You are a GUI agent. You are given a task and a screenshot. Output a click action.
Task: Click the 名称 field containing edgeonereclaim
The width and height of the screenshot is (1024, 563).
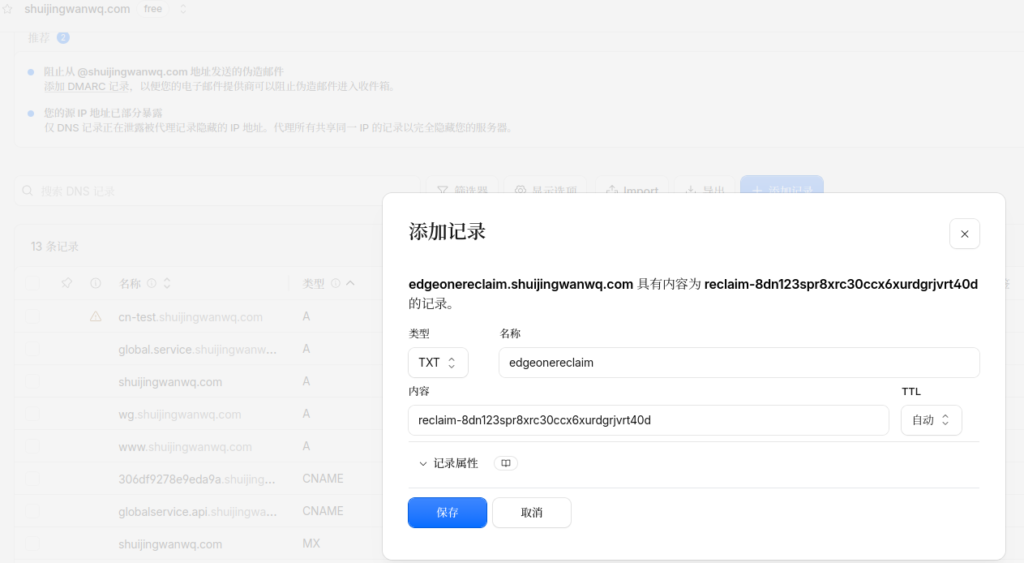[739, 362]
